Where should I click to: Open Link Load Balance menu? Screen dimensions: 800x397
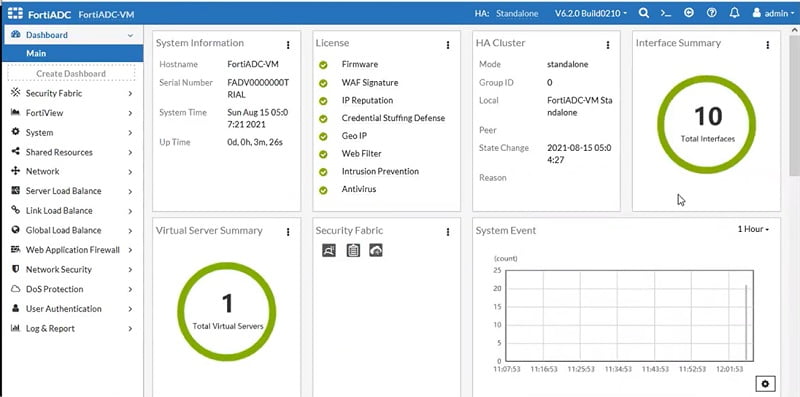pyautogui.click(x=71, y=211)
